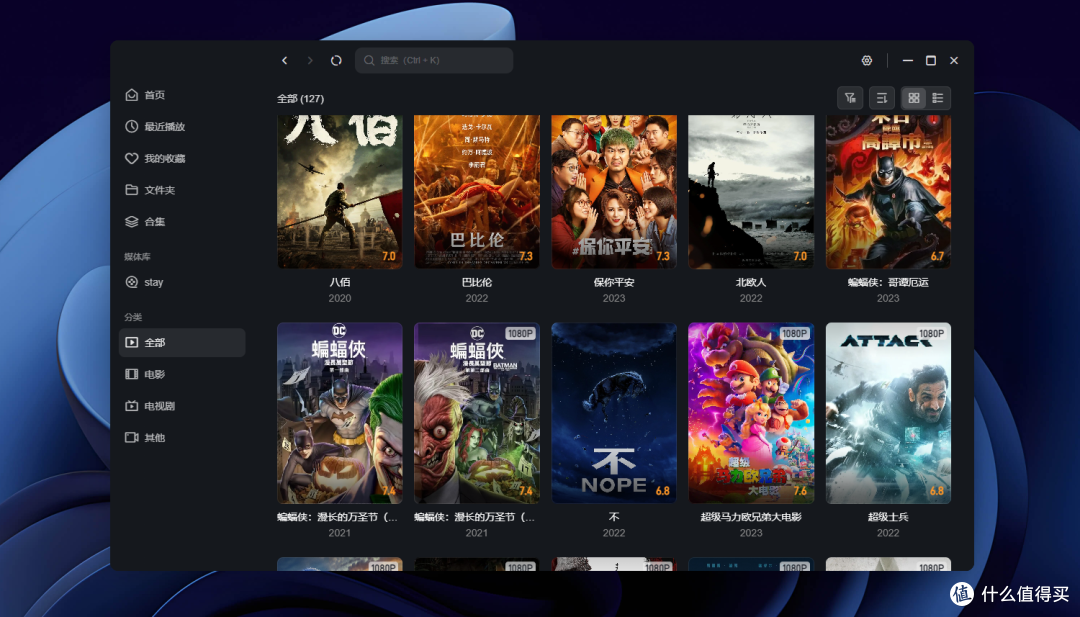The image size is (1080, 617).
Task: Open 合集 collections
Action: coord(183,222)
